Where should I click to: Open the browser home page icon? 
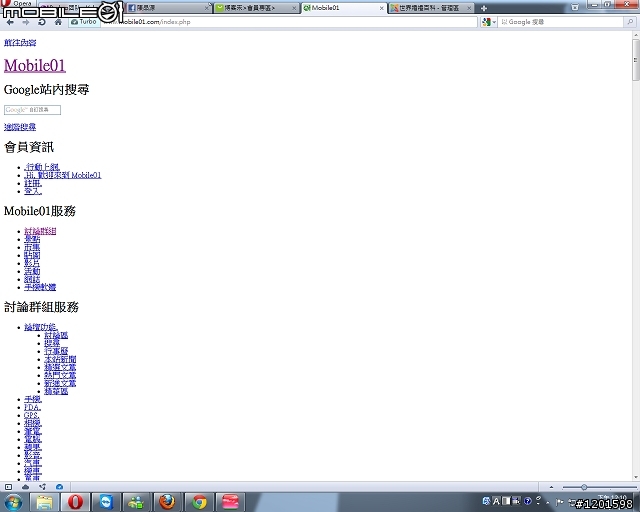[x=58, y=22]
